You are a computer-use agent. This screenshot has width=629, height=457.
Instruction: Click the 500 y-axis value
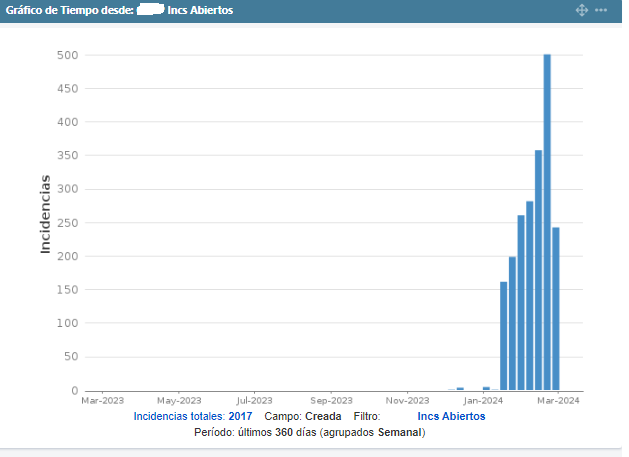pyautogui.click(x=68, y=55)
